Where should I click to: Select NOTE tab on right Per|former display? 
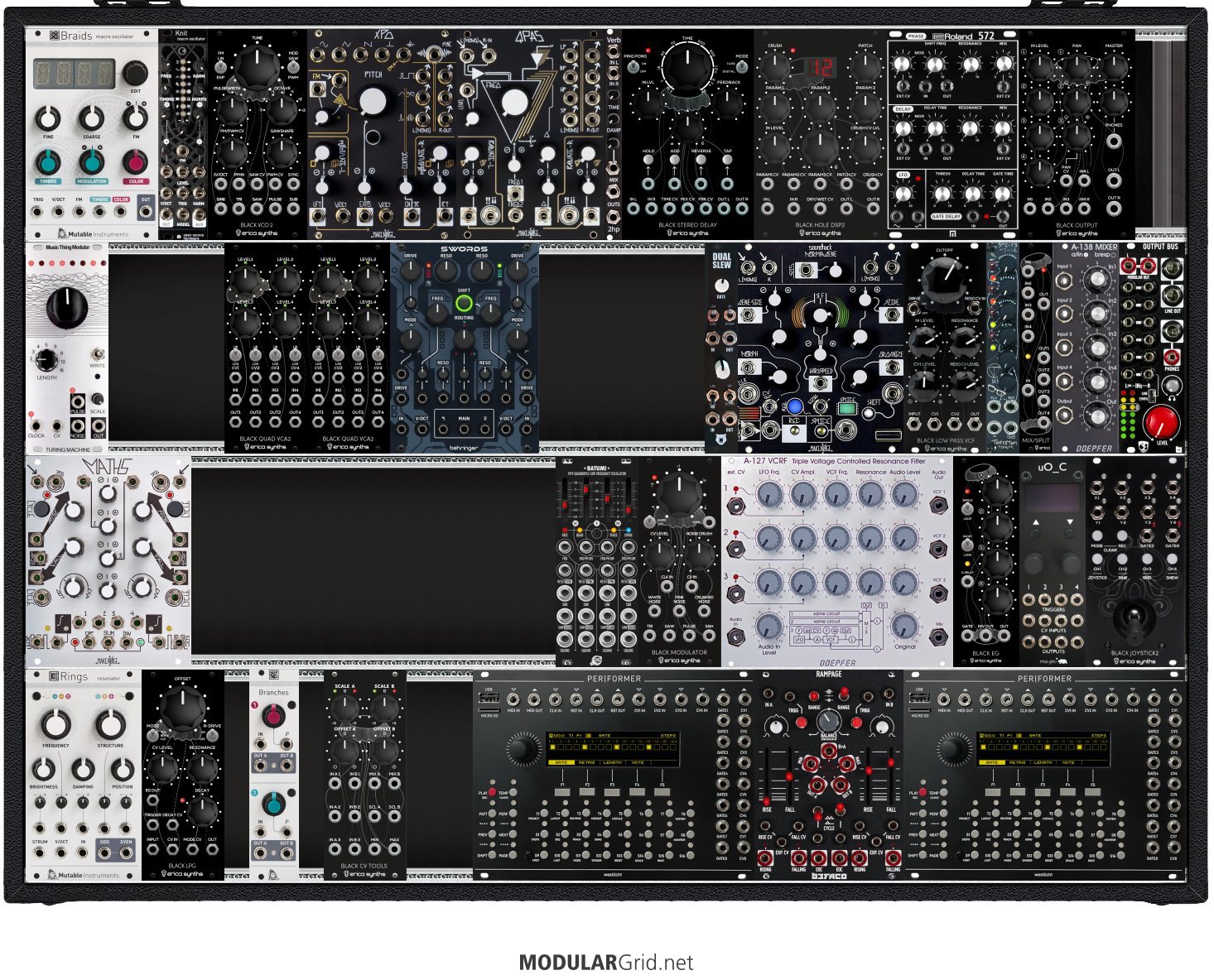pos(1069,762)
